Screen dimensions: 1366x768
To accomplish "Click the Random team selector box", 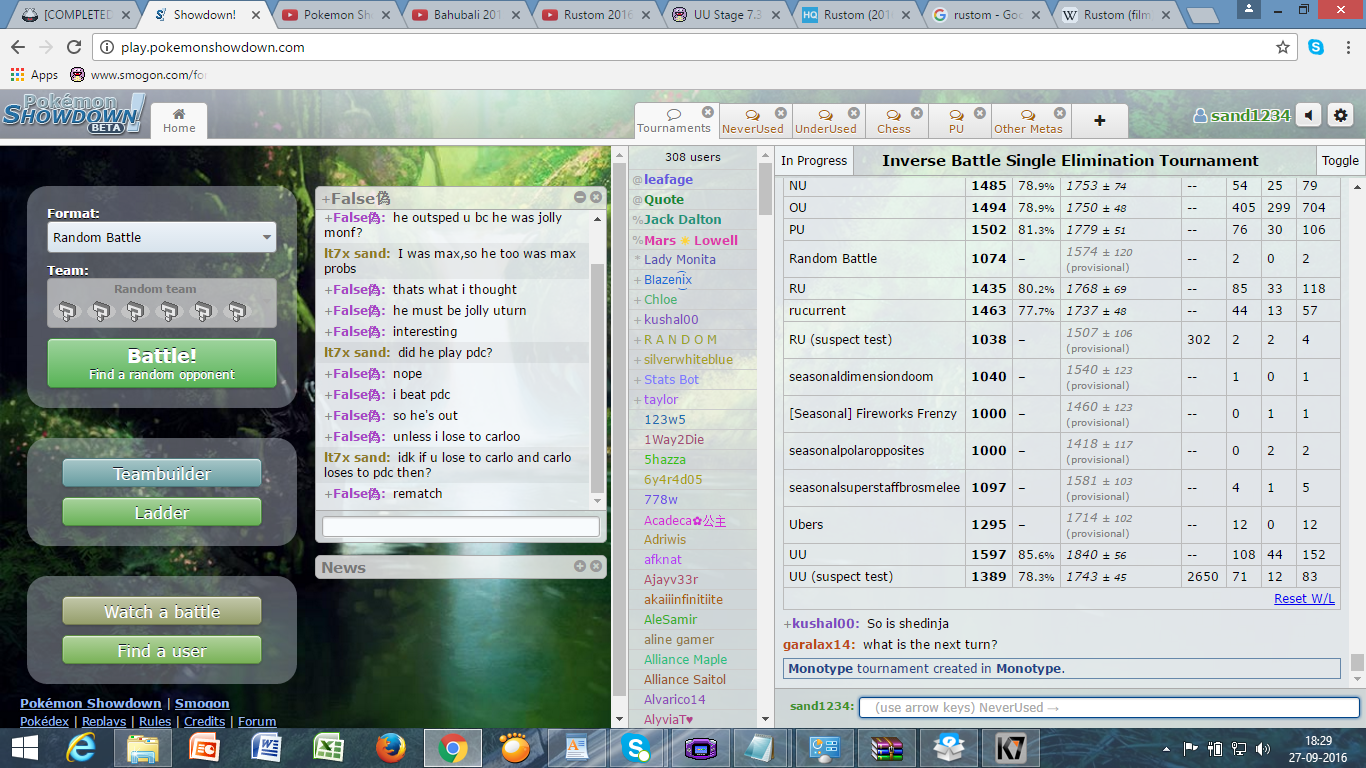I will point(162,303).
